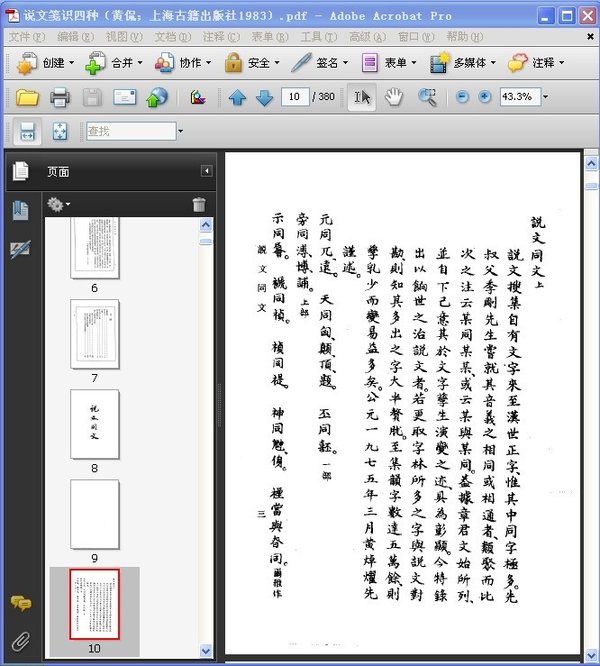Zoom out with the minus button
This screenshot has width=600, height=666.
pyautogui.click(x=462, y=97)
